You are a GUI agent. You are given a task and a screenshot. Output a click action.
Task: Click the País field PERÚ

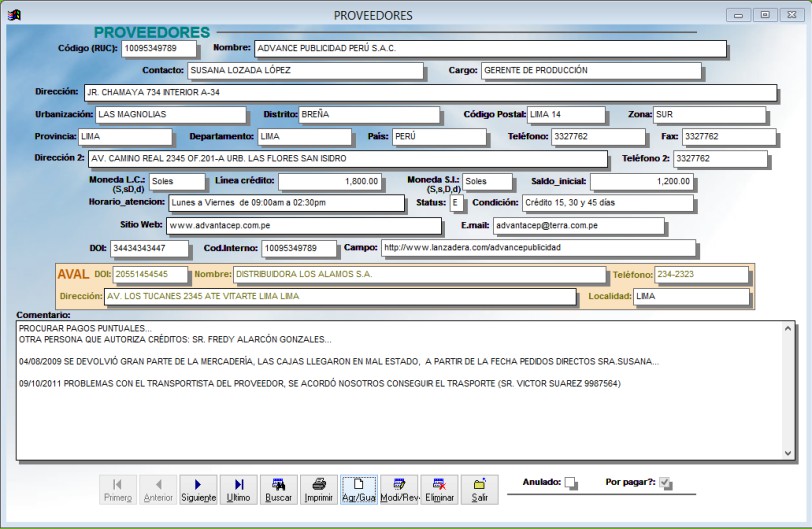tap(439, 137)
